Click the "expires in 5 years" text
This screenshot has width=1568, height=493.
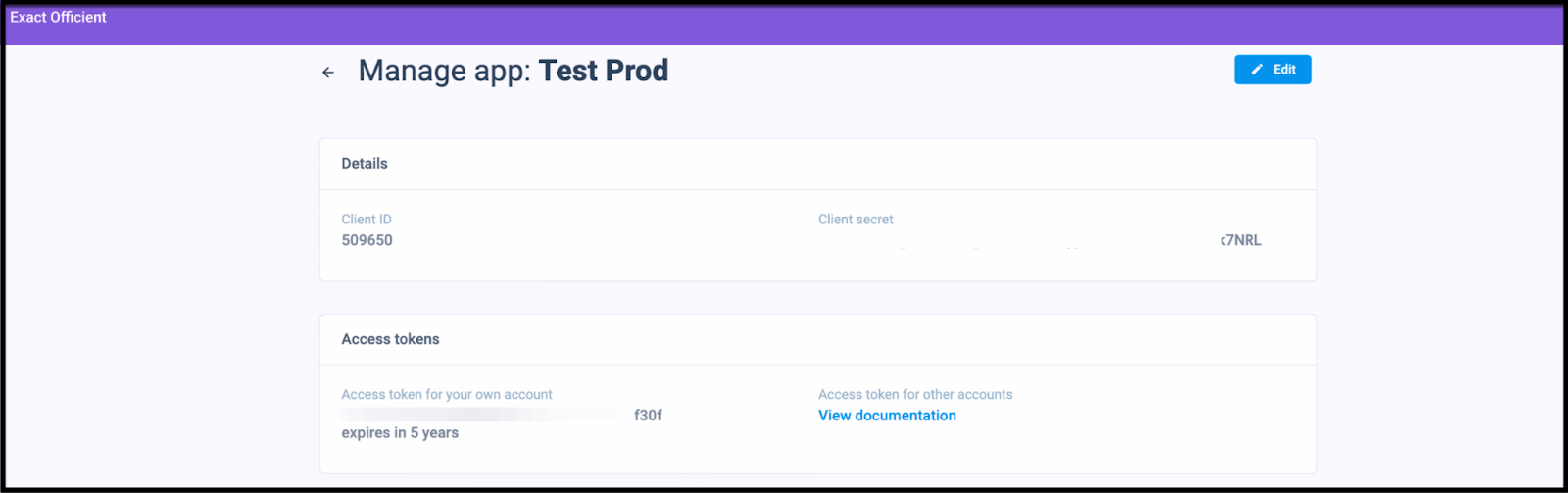(400, 433)
